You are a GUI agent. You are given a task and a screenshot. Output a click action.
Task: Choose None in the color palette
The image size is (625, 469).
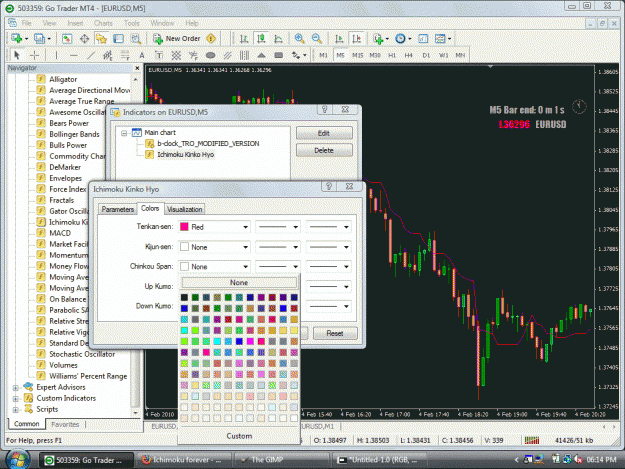coord(239,283)
